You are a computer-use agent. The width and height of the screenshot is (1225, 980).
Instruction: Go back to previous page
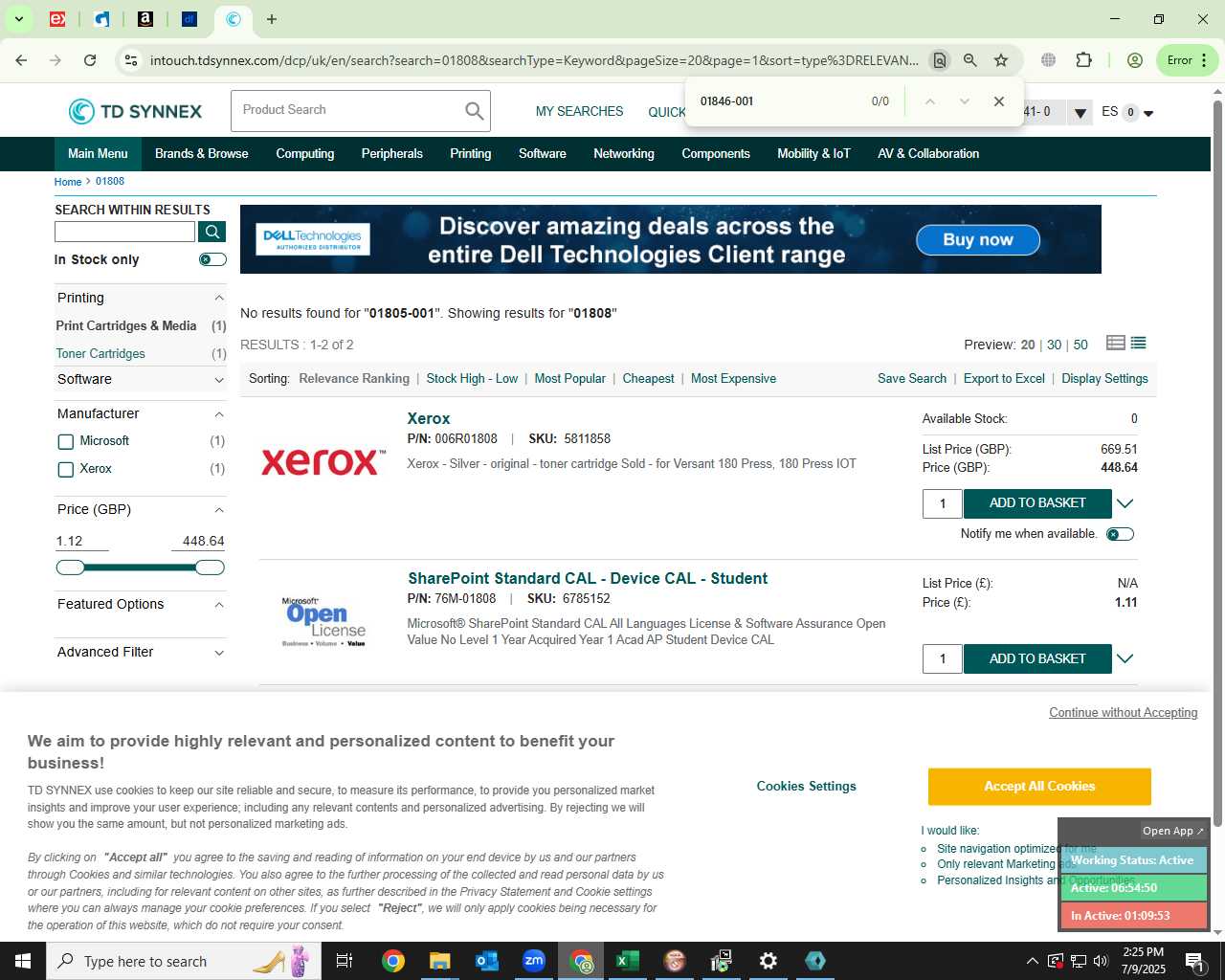pyautogui.click(x=21, y=60)
